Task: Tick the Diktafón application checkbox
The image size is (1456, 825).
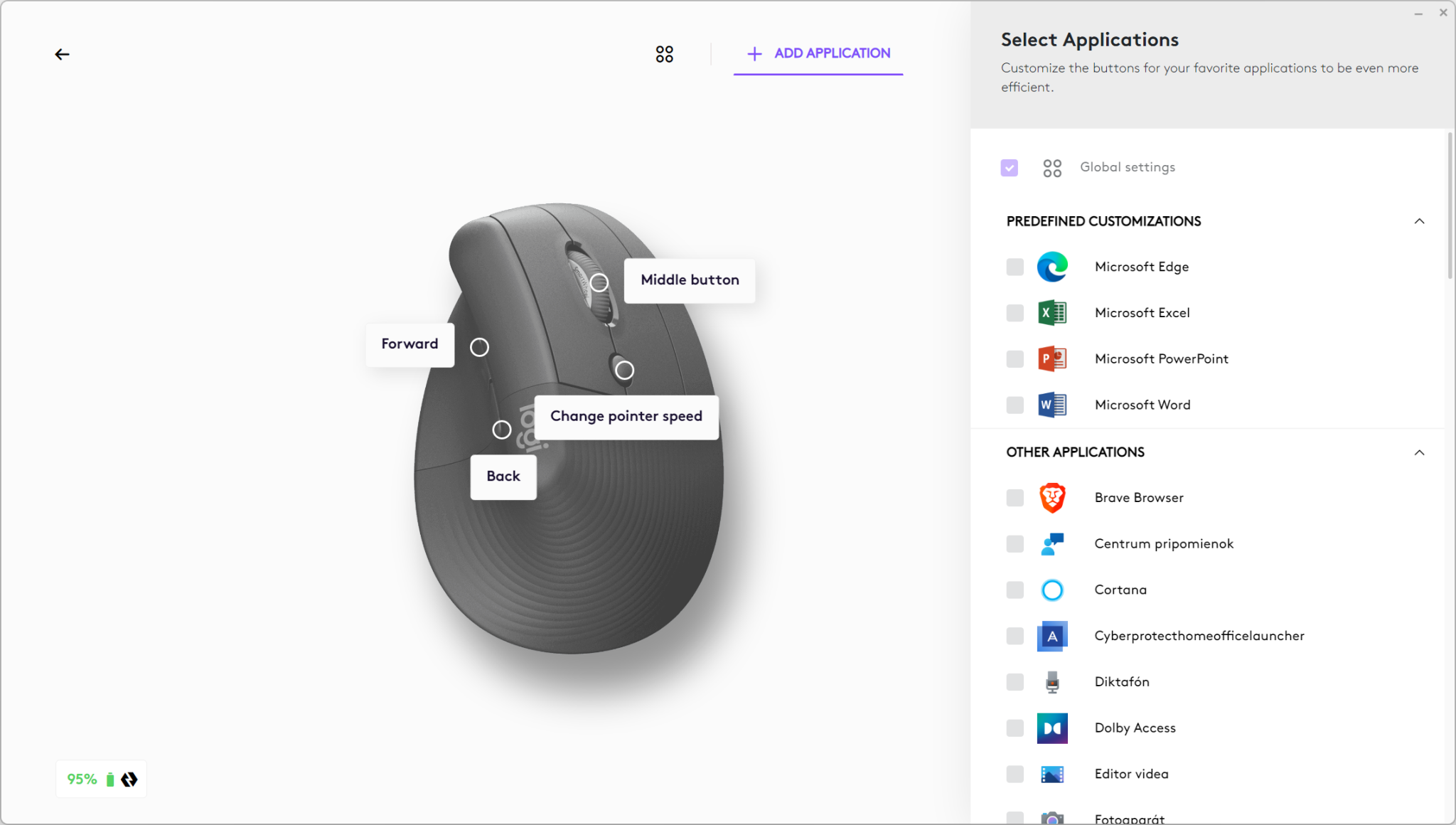Action: point(1015,682)
